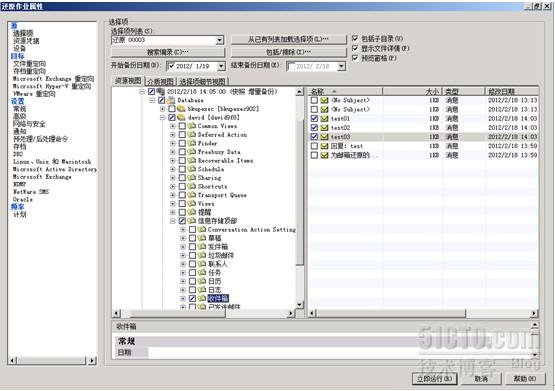Toggle the 显示文件详情 checkbox
The height and width of the screenshot is (391, 555).
click(x=355, y=48)
